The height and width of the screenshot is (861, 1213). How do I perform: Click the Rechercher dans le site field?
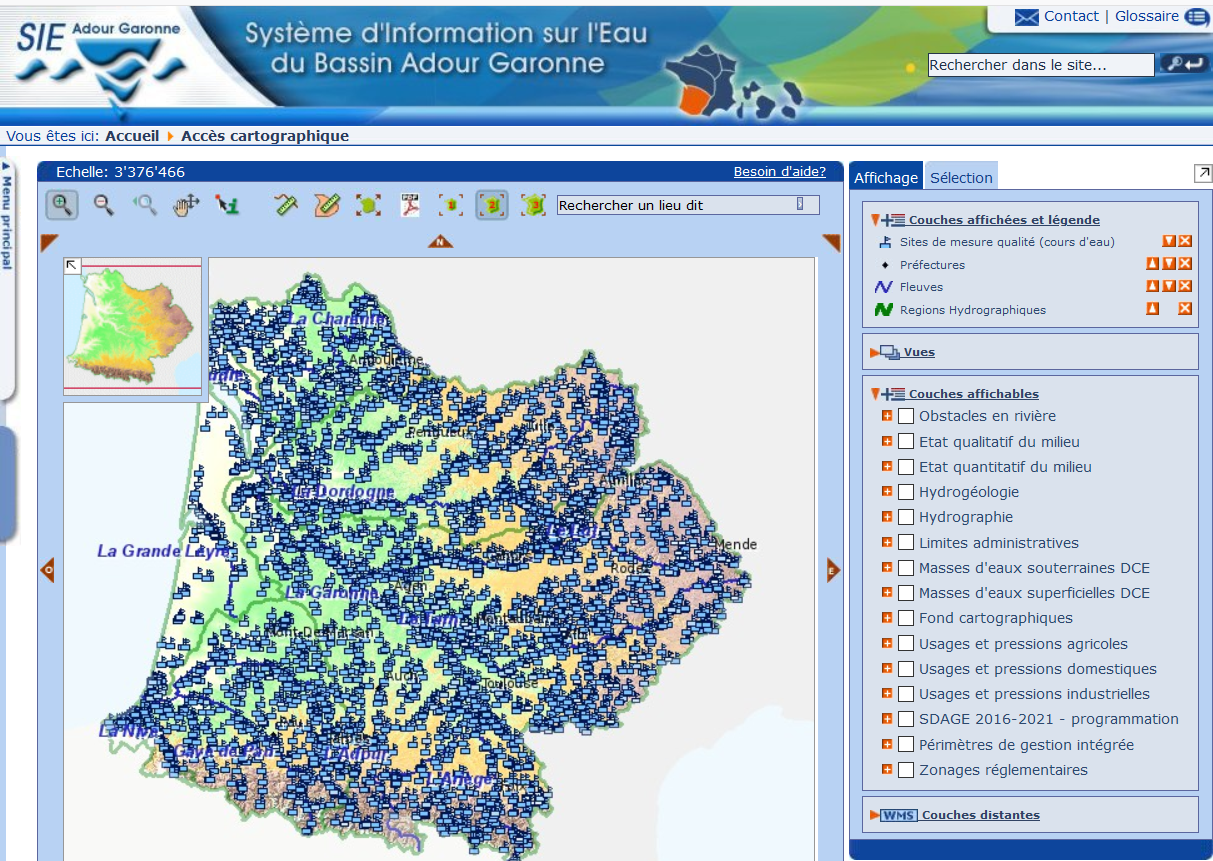point(1040,65)
